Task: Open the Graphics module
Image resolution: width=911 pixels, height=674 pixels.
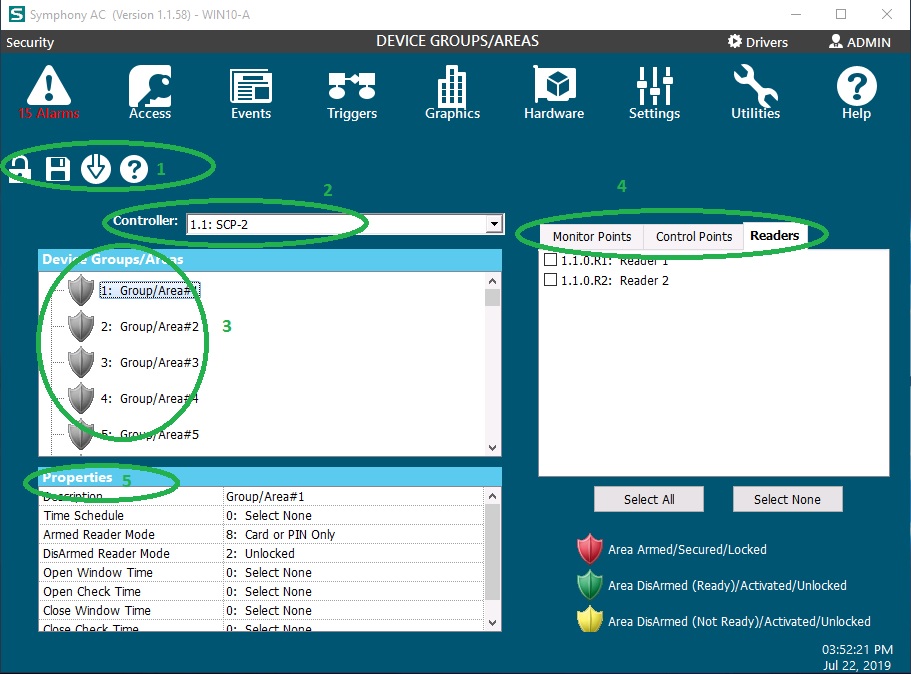Action: (x=453, y=92)
